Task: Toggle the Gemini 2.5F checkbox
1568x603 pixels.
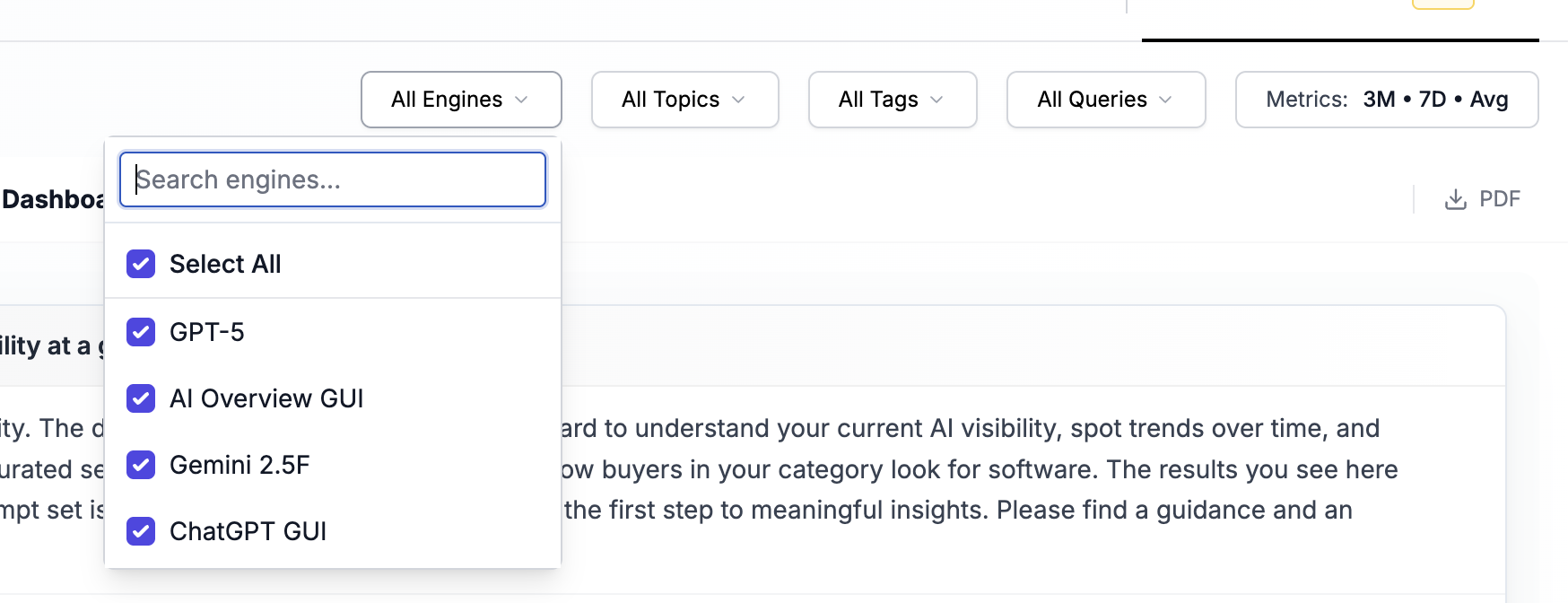Action: click(x=141, y=465)
